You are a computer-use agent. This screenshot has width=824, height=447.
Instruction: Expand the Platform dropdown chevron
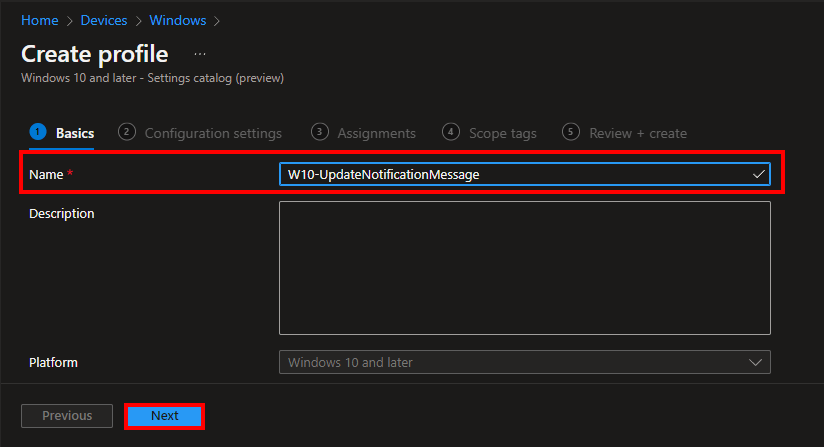click(x=755, y=362)
